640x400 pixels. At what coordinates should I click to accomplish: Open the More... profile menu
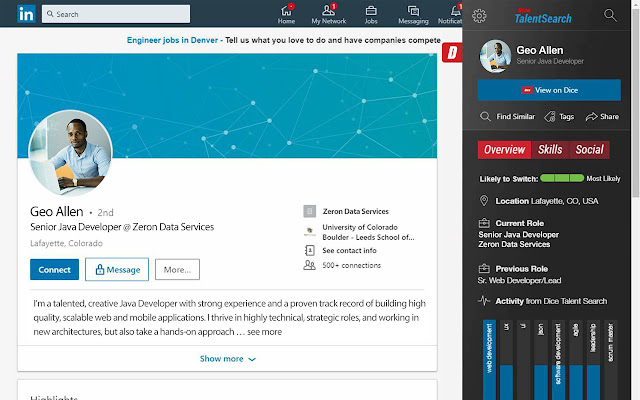[177, 269]
